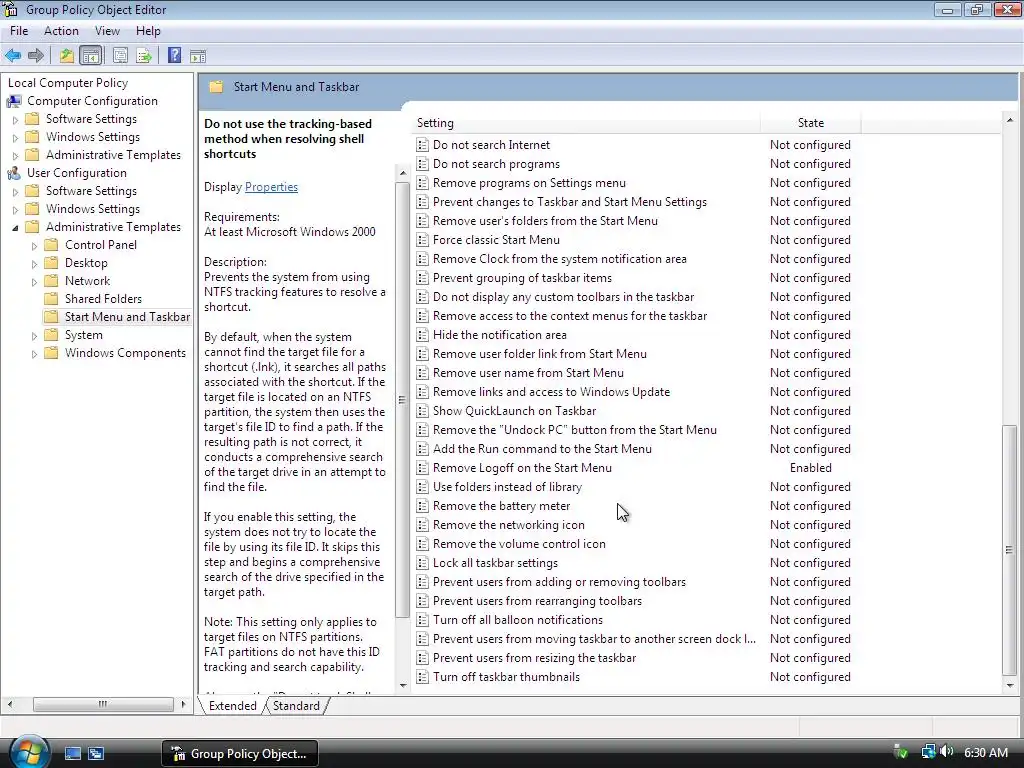Toggle the Show/Hide Console Tree icon
The width and height of the screenshot is (1024, 768).
(x=91, y=56)
